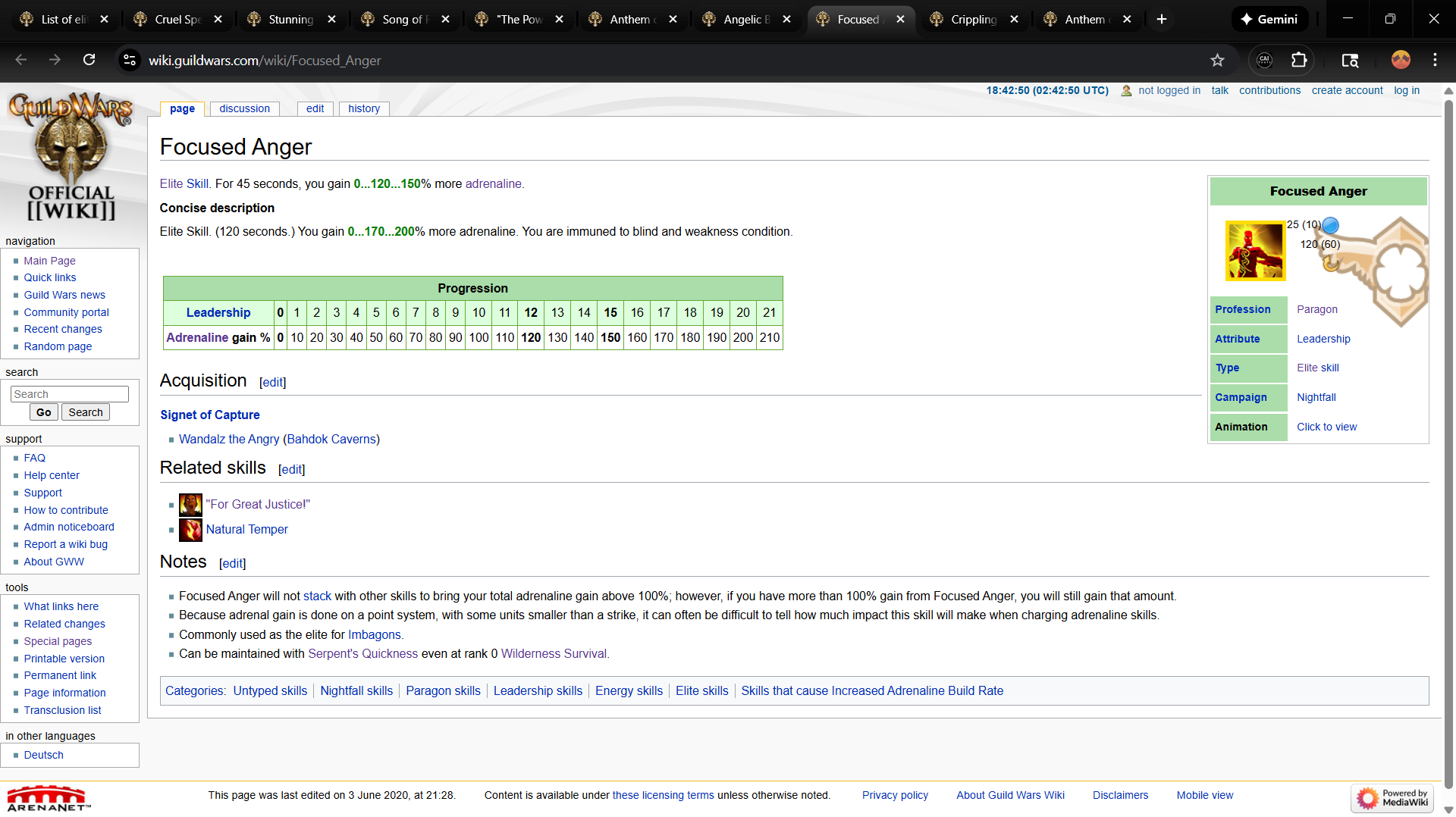The width and height of the screenshot is (1456, 817).
Task: Open the Printable version link
Action: [64, 659]
